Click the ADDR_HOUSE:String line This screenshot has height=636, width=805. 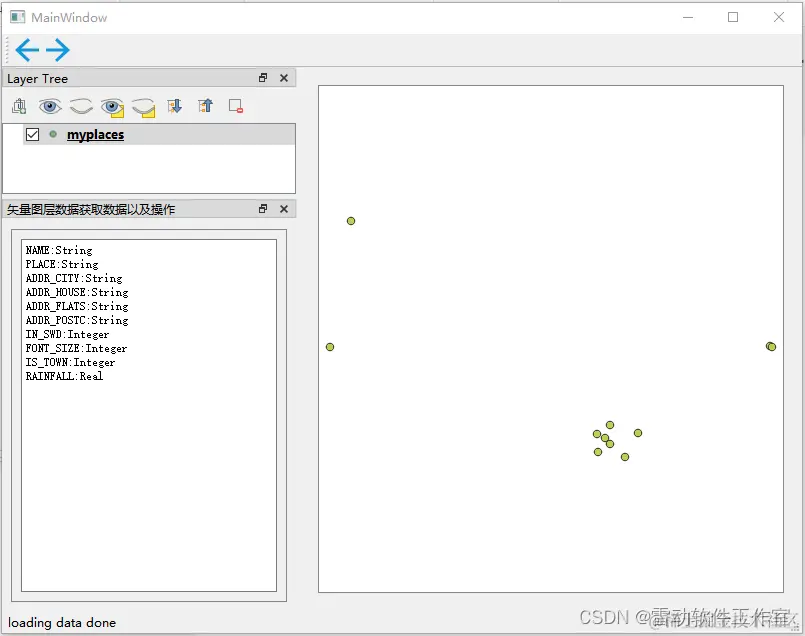point(77,292)
